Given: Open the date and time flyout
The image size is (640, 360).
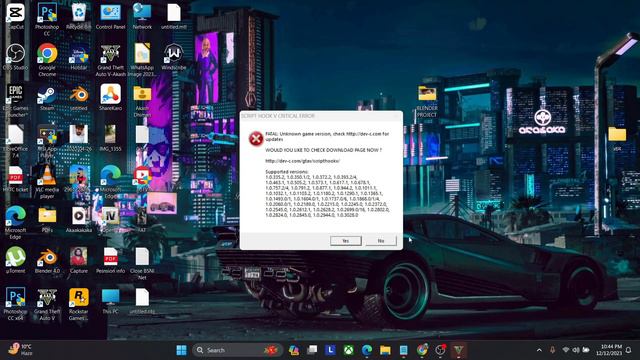Looking at the screenshot, I should click(x=609, y=350).
